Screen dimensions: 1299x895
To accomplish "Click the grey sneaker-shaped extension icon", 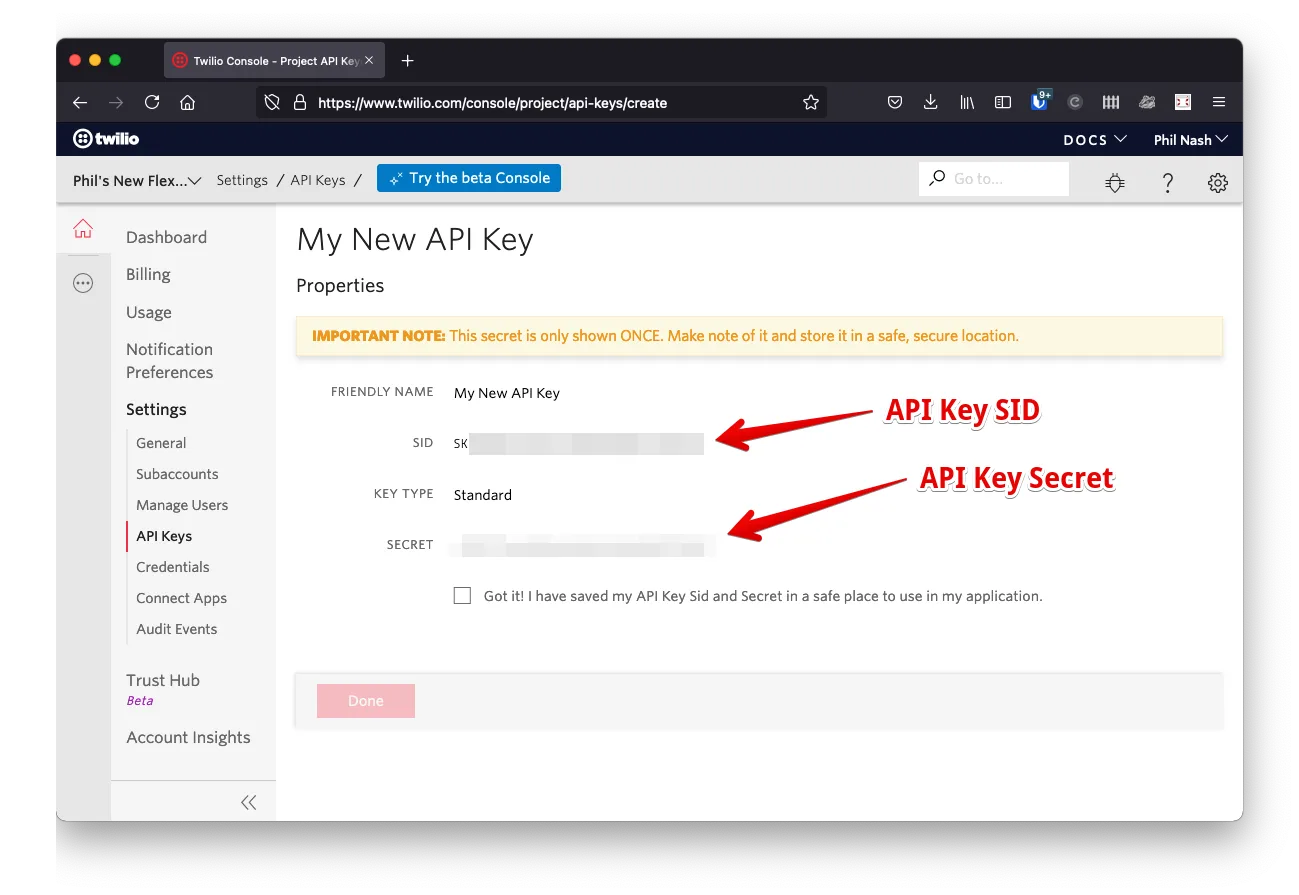I will pos(1147,102).
